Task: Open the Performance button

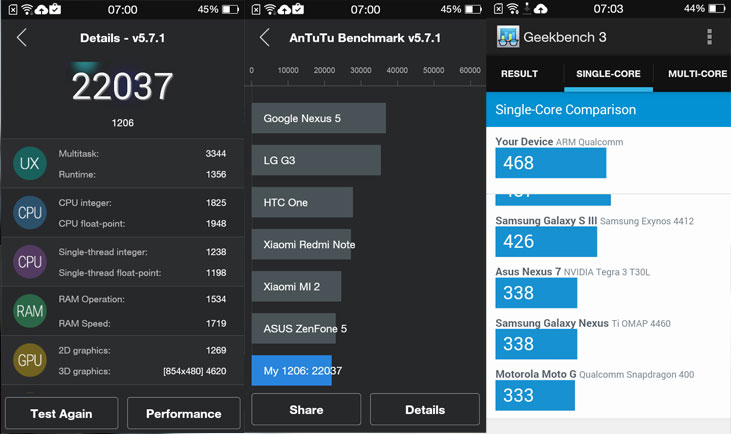Action: tap(184, 413)
